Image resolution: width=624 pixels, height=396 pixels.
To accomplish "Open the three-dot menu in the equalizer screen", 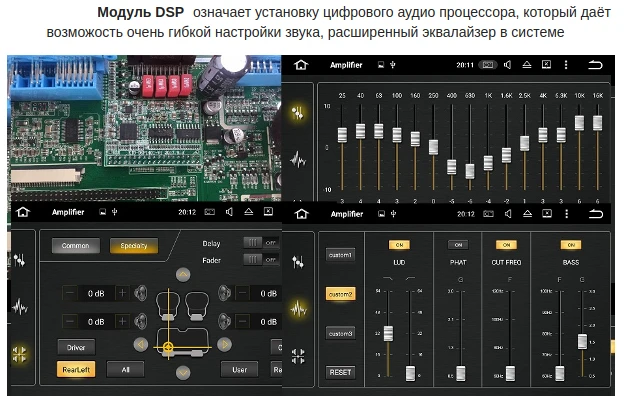I will 566,64.
